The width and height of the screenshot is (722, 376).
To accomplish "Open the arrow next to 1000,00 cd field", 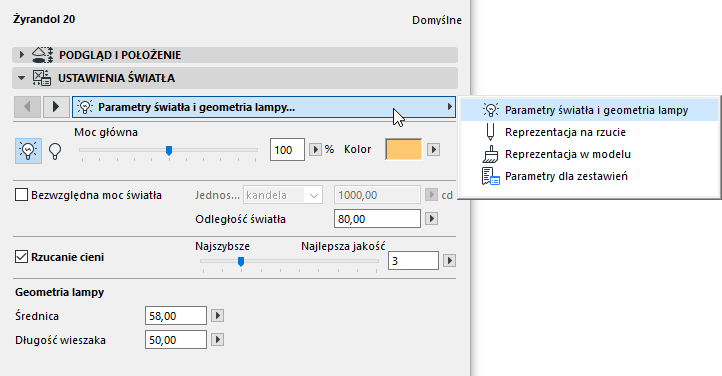I will click(431, 195).
